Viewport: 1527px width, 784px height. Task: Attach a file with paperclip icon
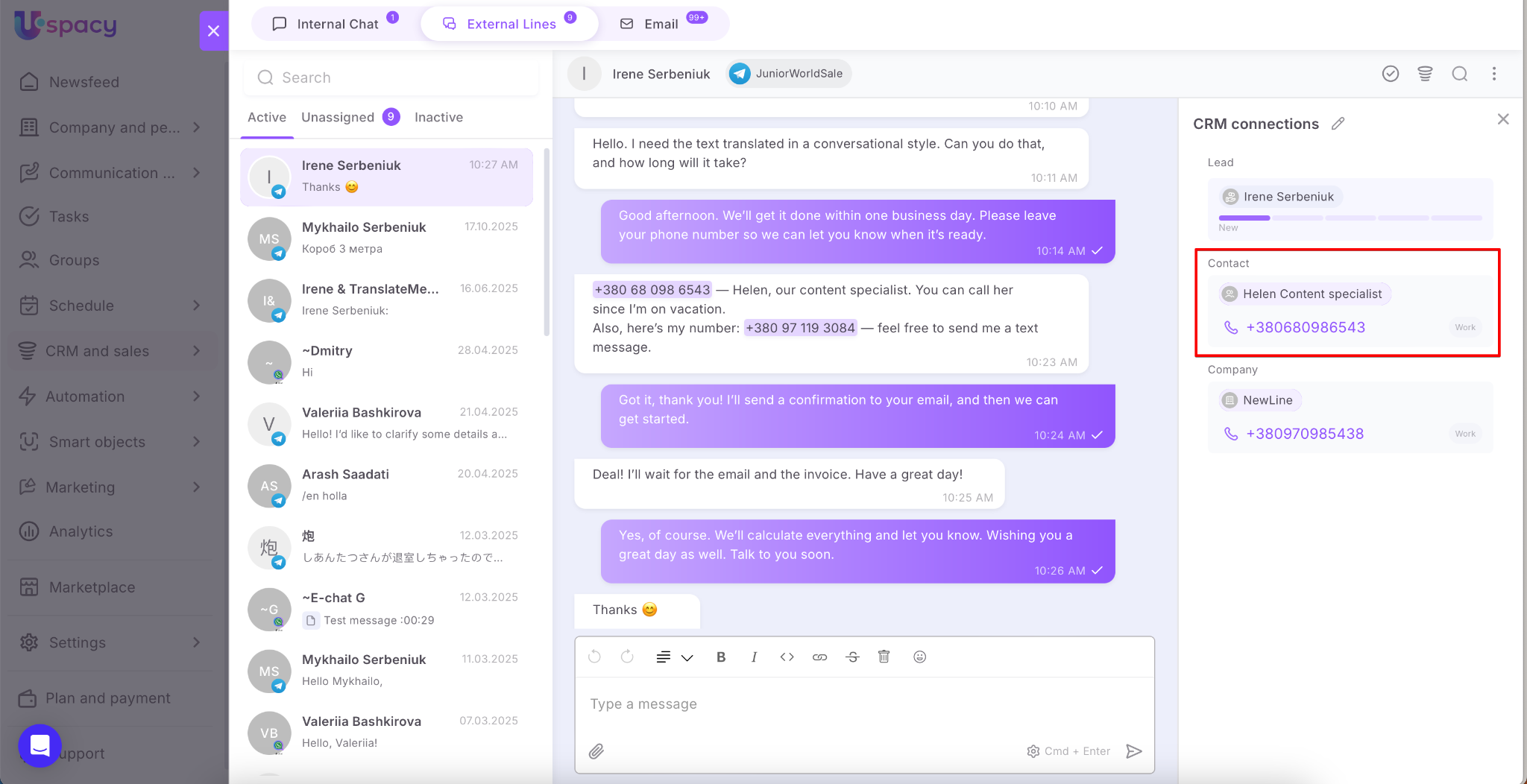tap(596, 751)
